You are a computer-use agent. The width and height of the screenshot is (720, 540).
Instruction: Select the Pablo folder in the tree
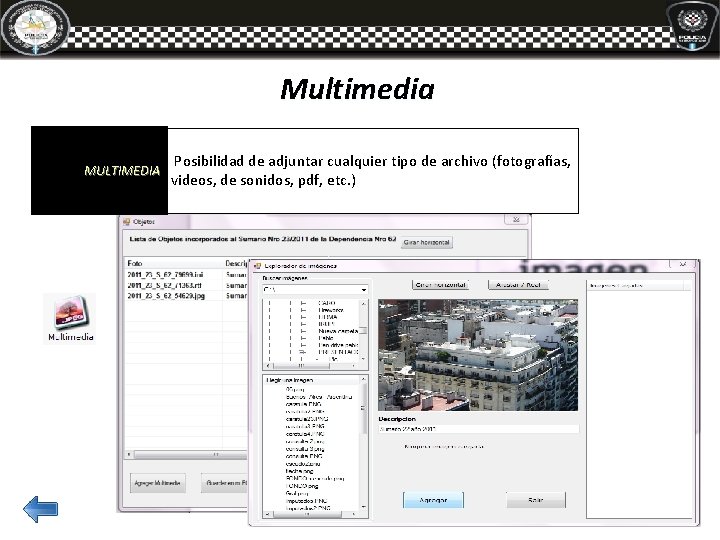(x=326, y=338)
